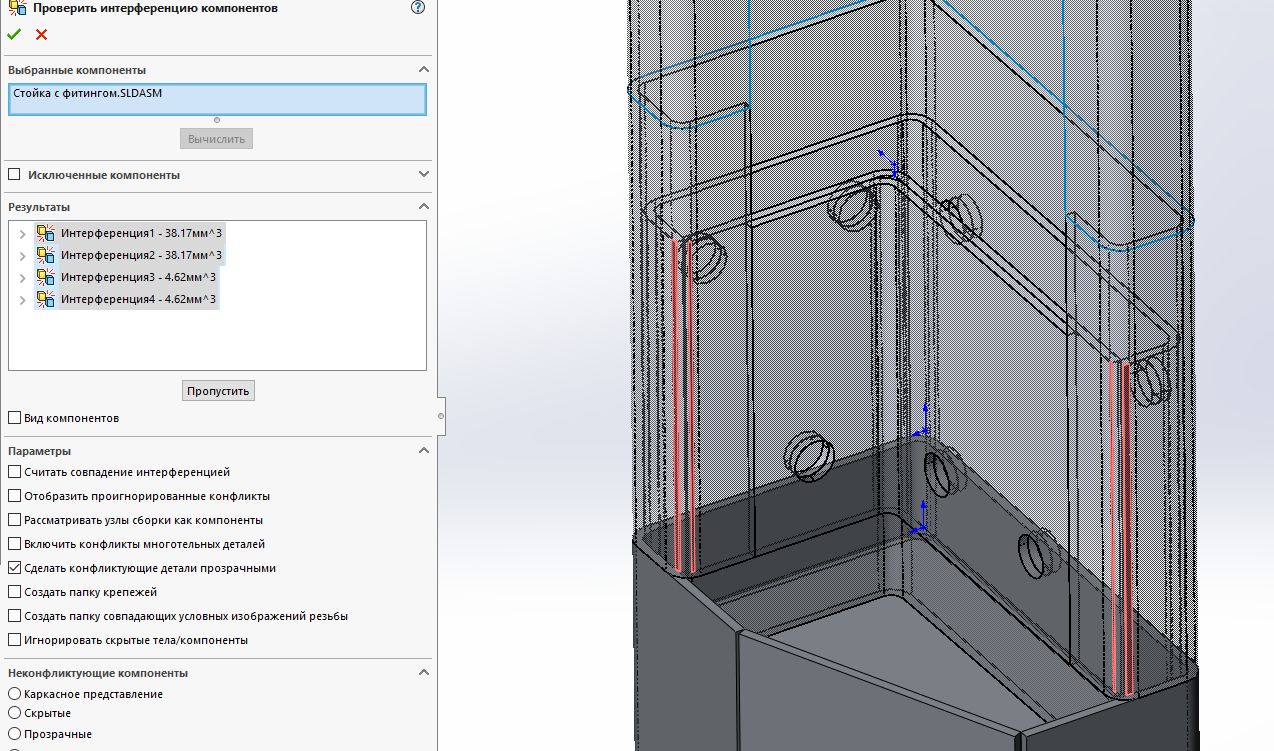
Task: Click the interference detection title icon
Action: coord(17,7)
